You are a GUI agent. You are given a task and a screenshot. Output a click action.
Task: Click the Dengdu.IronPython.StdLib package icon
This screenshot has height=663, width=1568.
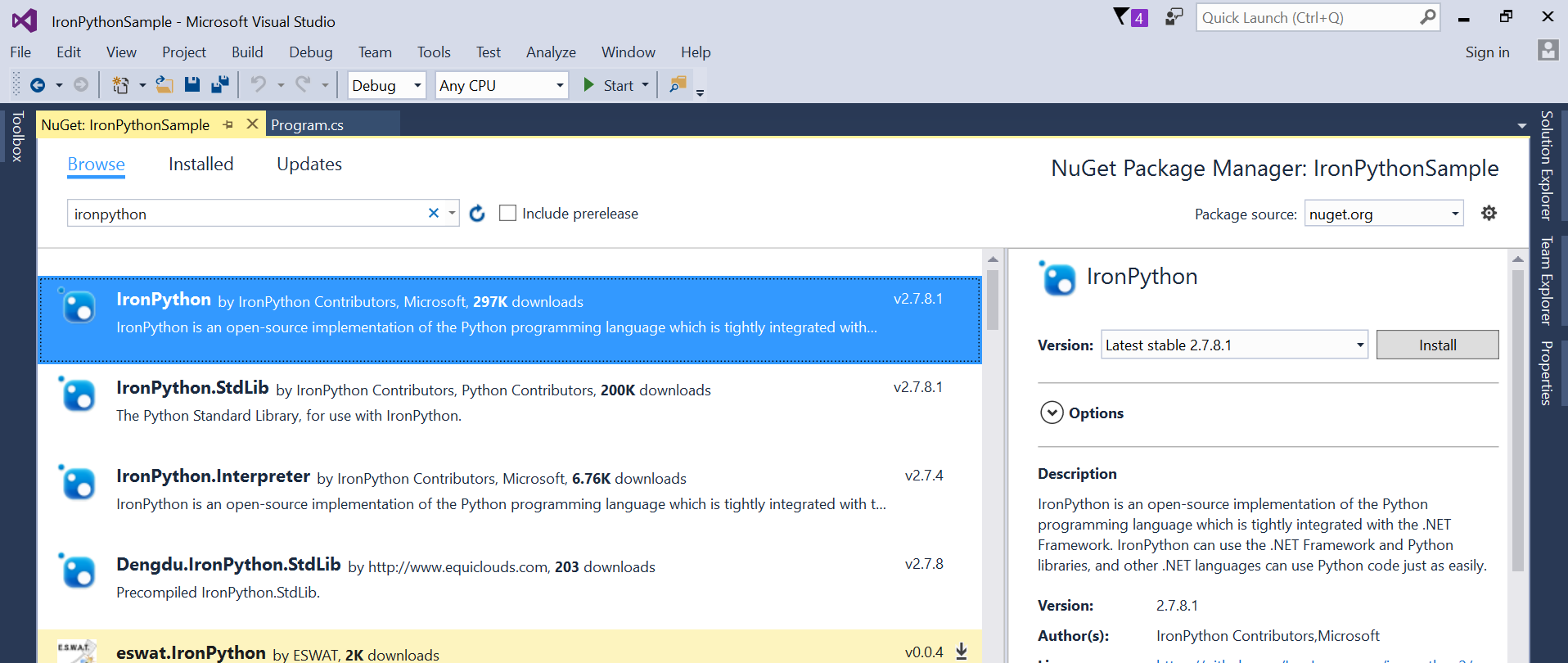pyautogui.click(x=78, y=571)
